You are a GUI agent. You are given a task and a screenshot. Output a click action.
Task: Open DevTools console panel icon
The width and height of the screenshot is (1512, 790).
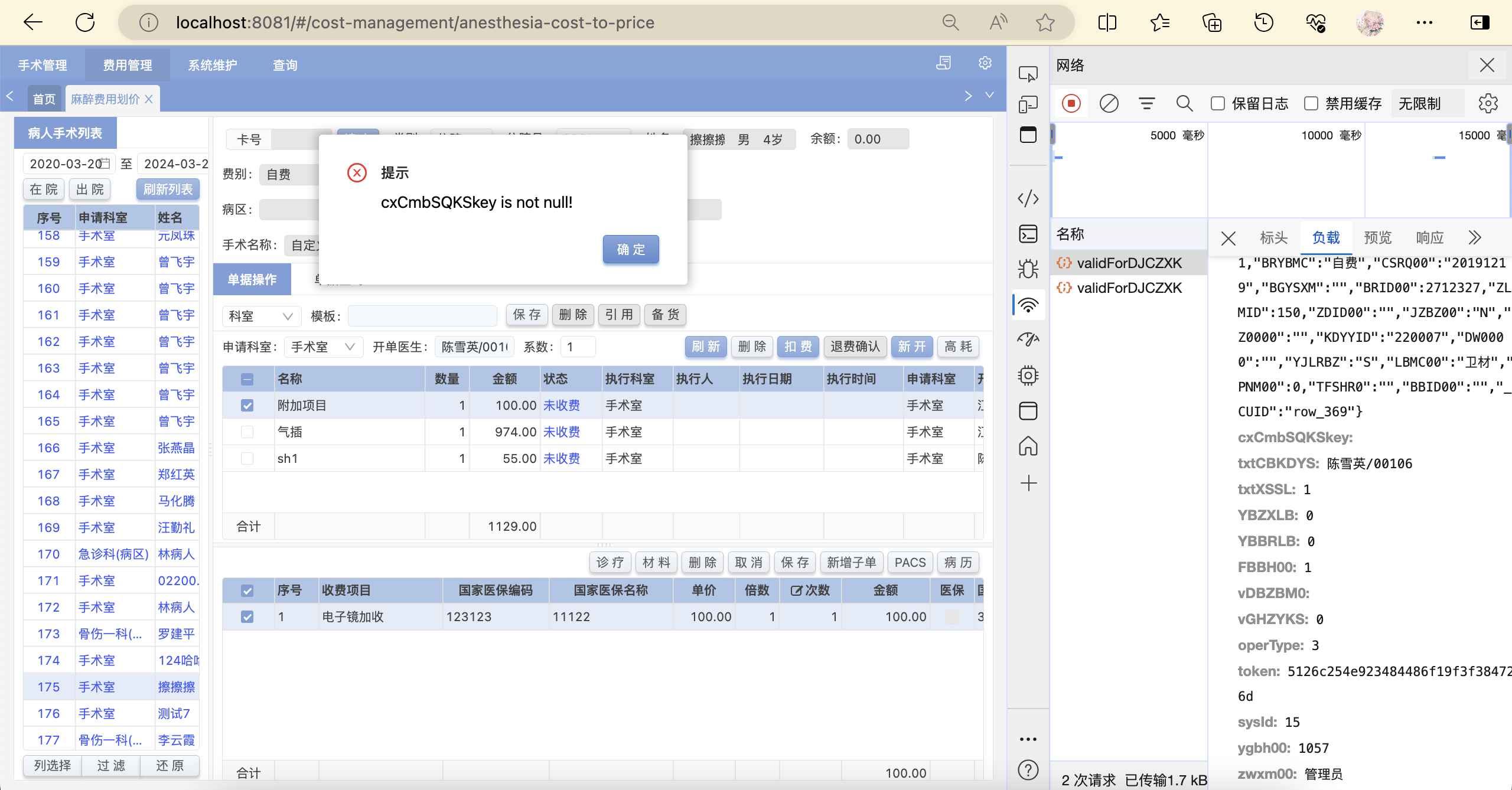(1028, 234)
